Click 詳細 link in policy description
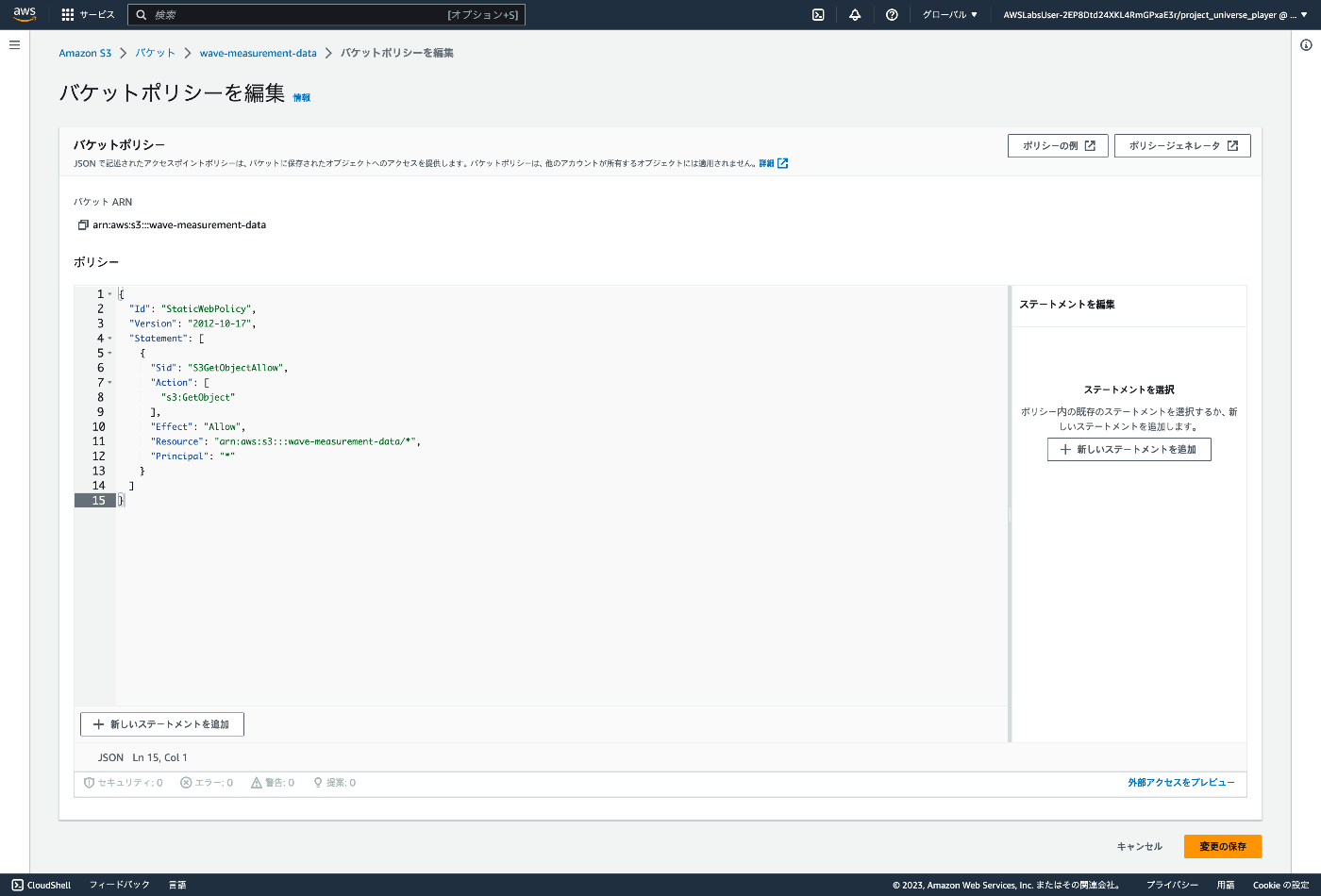Screen dimensions: 1321x896 (766, 163)
